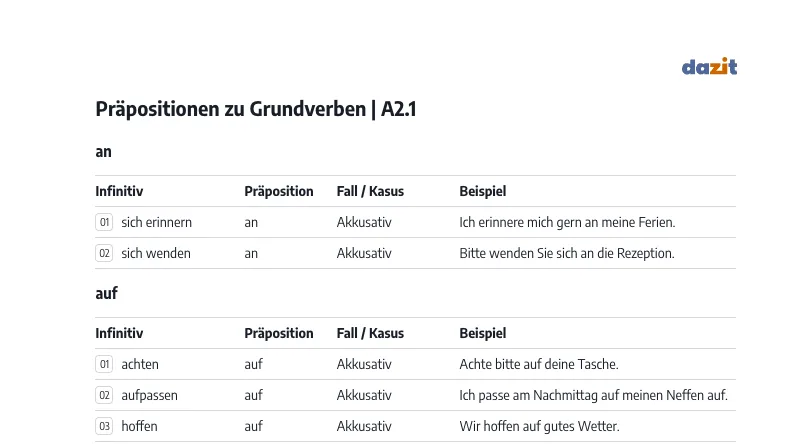Click the 'an' section heading
794x447 pixels.
coord(103,151)
